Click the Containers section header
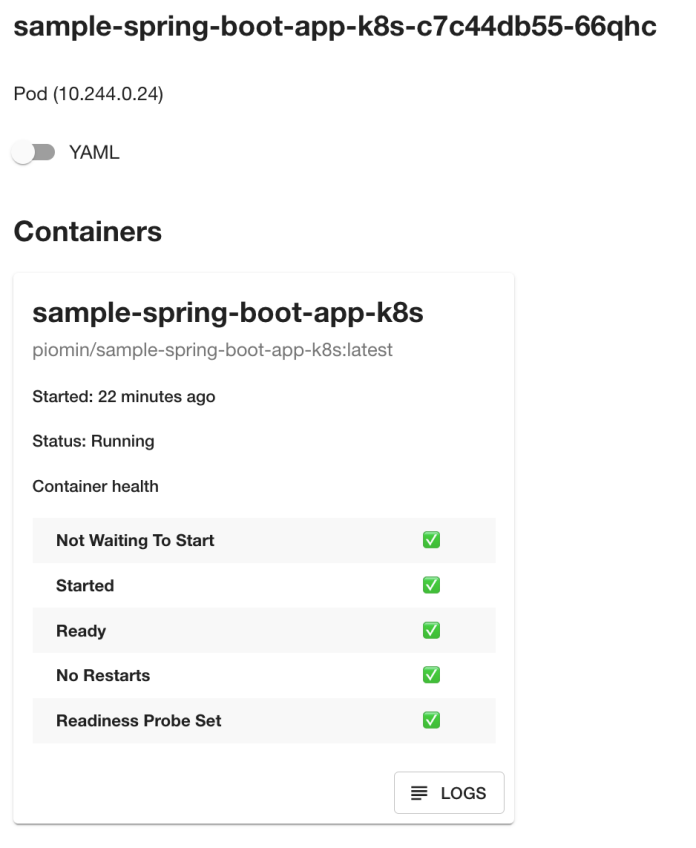 pyautogui.click(x=87, y=231)
